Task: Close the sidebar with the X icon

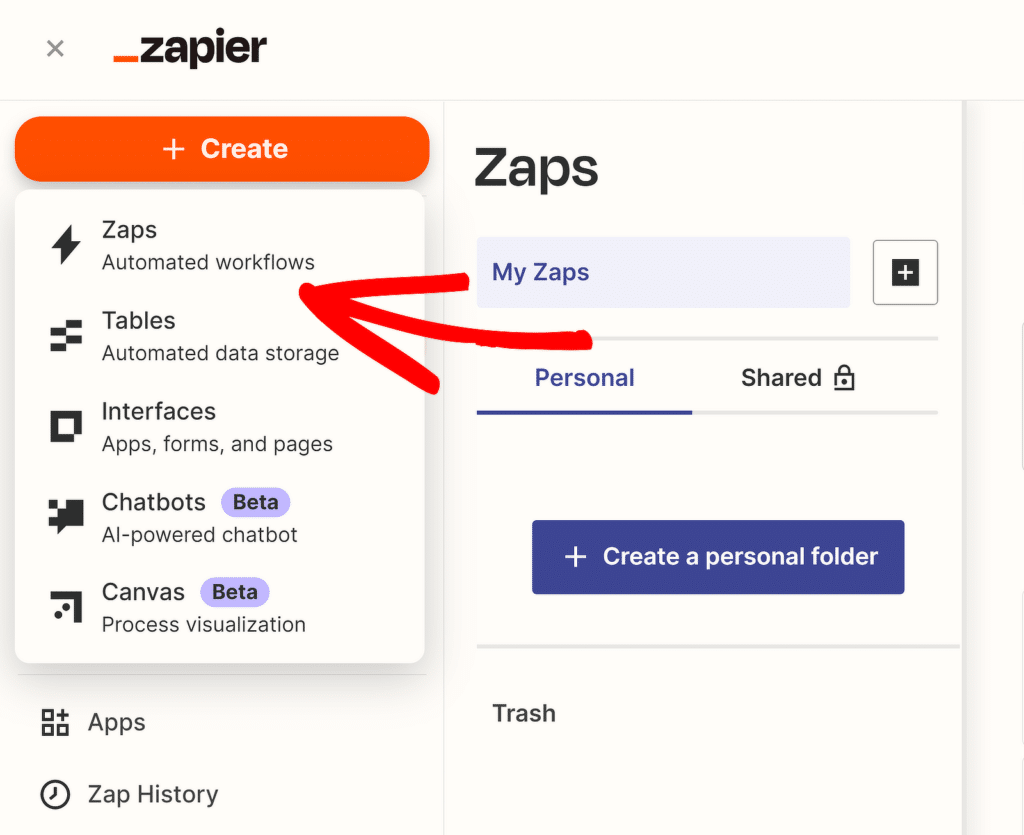Action: tap(55, 48)
